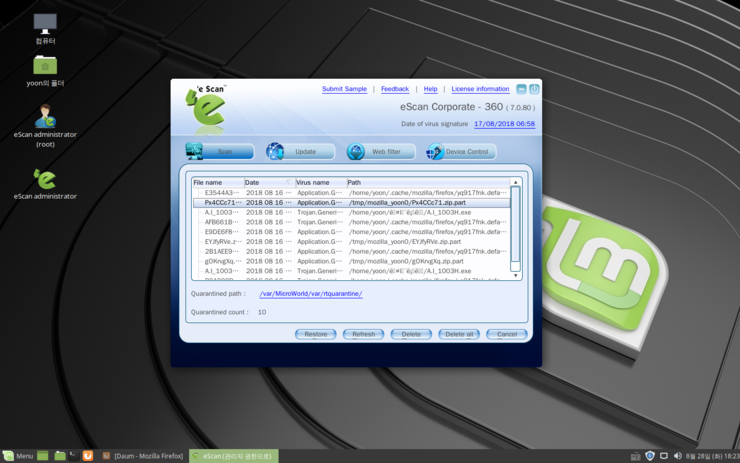Select the EYJfyRVe.zip.part quarantined row
This screenshot has height=463, width=740.
pyautogui.click(x=352, y=242)
